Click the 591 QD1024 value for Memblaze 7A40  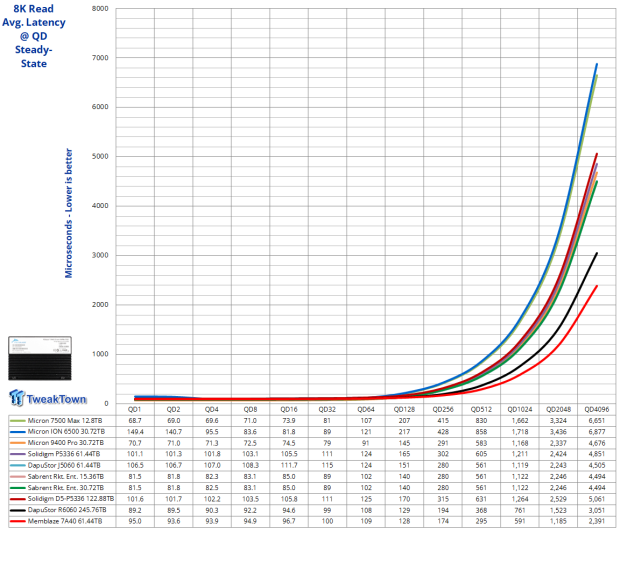tap(520, 521)
